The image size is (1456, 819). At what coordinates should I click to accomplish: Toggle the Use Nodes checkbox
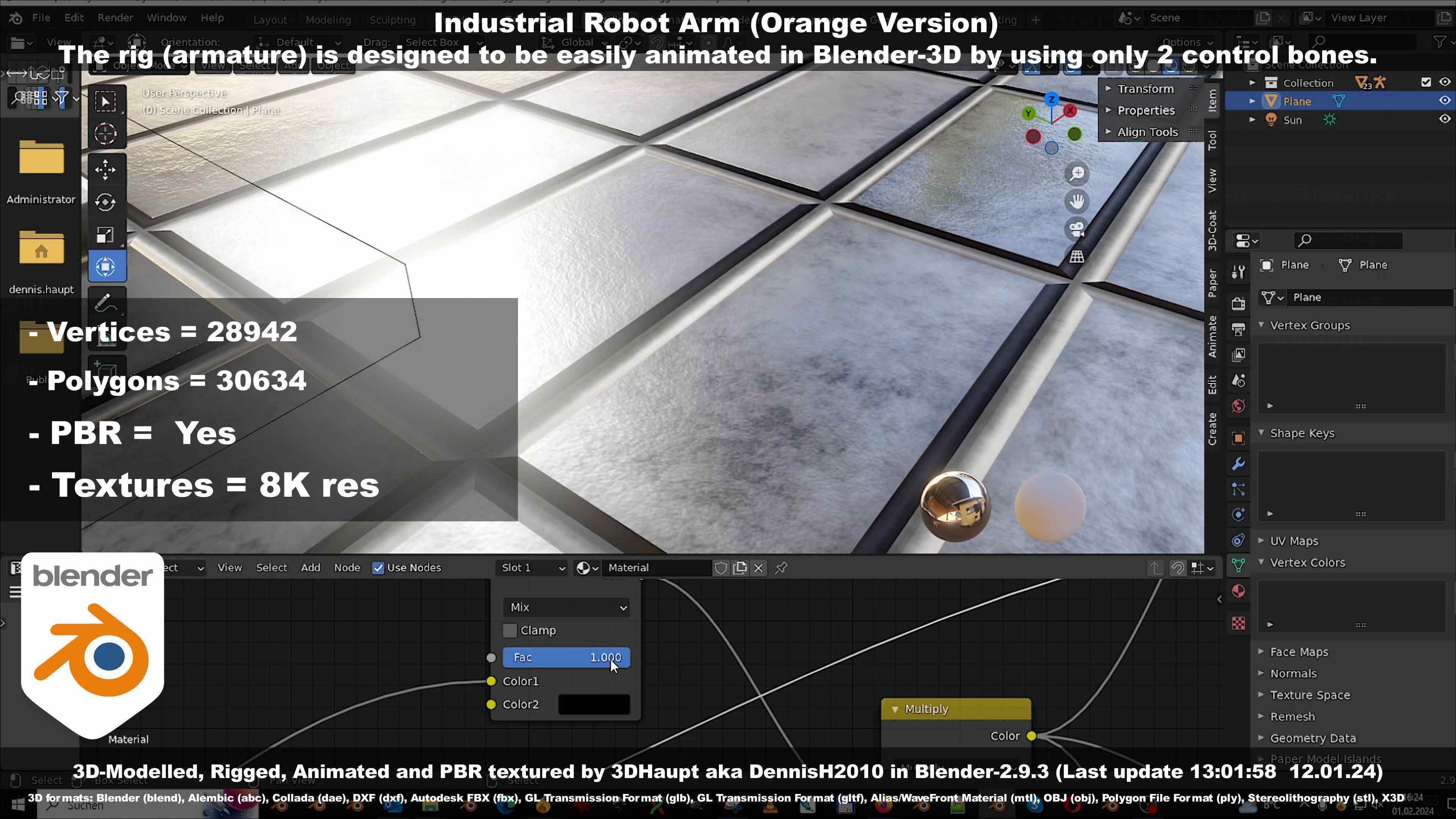point(378,568)
